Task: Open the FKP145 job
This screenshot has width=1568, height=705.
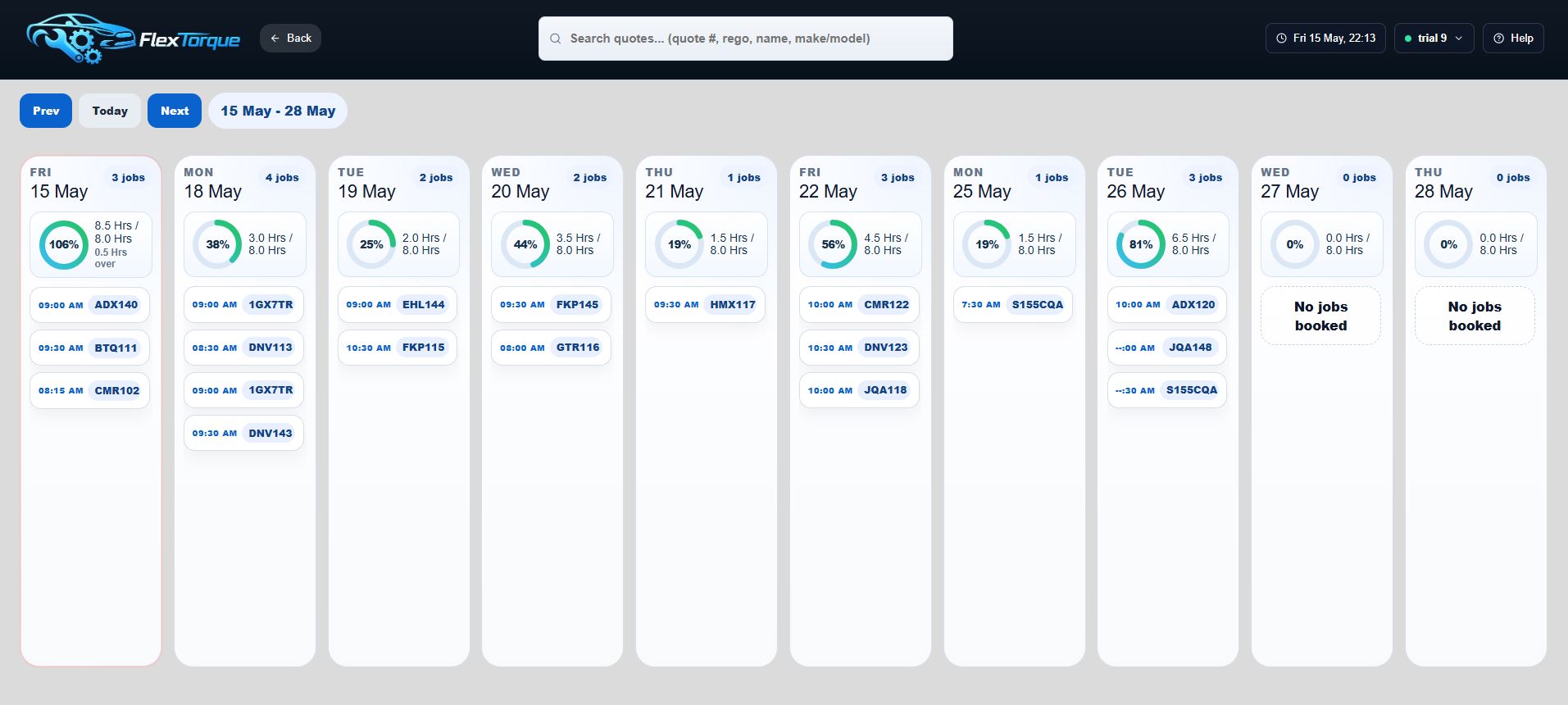Action: coord(551,305)
